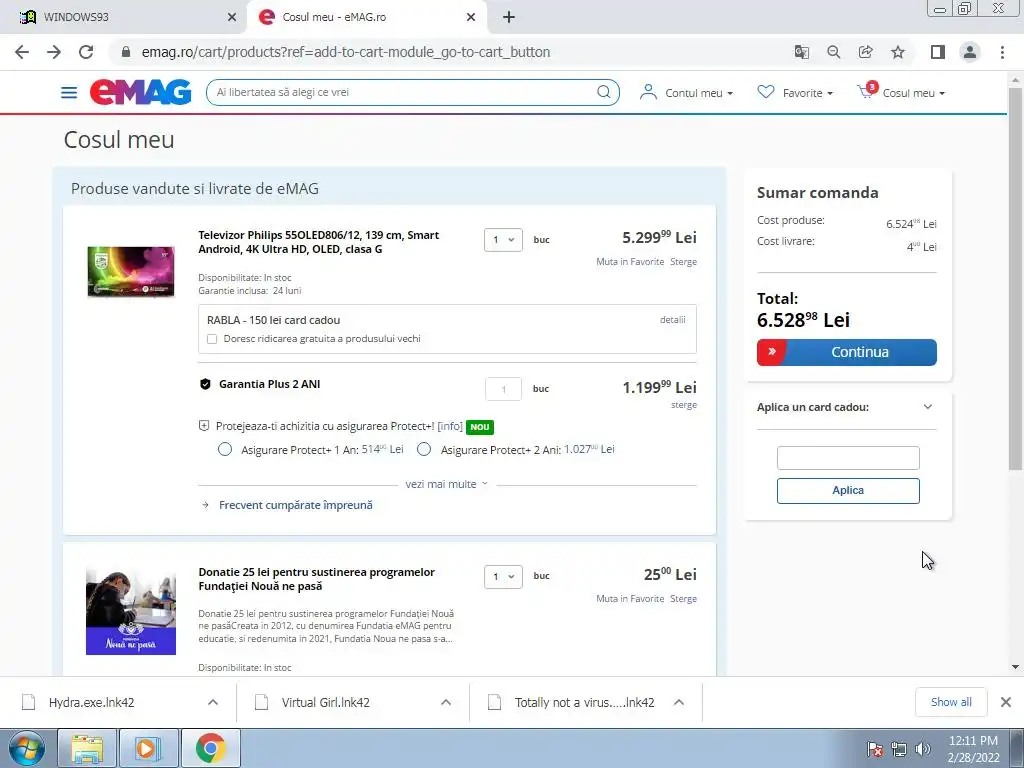The height and width of the screenshot is (768, 1024).
Task: Expand the Cosul meu header dropdown
Action: (x=942, y=93)
